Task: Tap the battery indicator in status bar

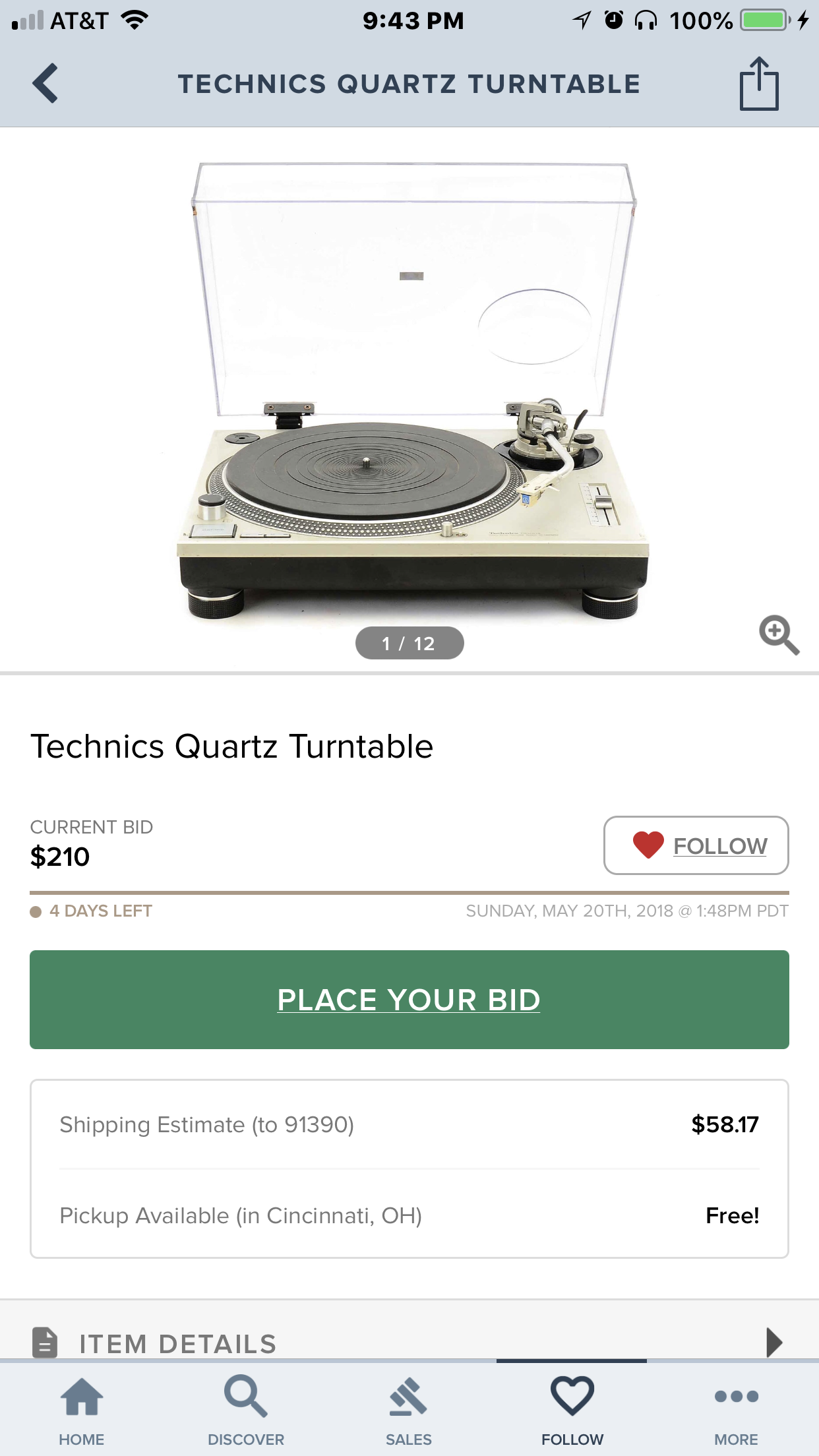Action: 764,20
